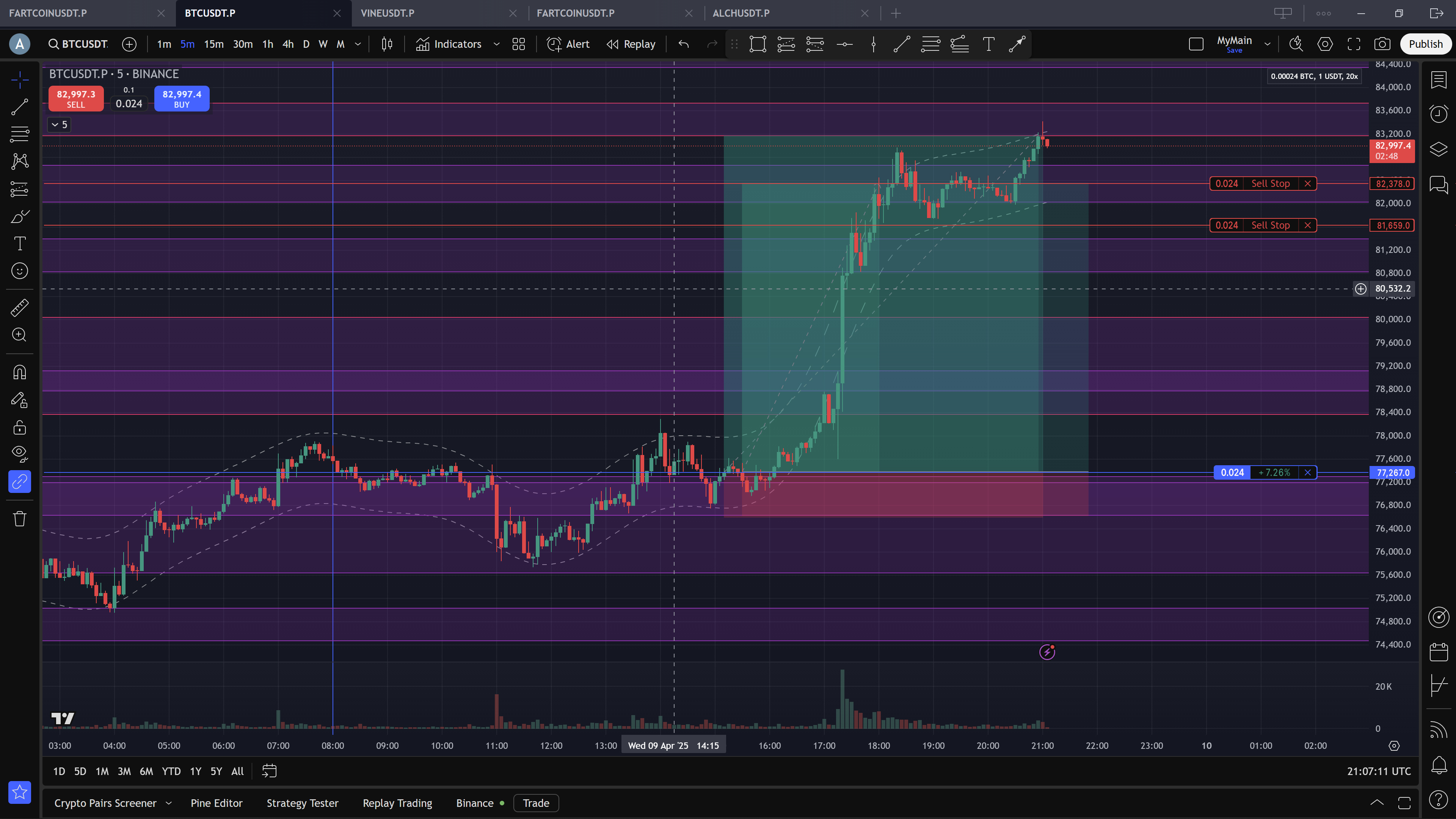Viewport: 1456px width, 819px height.
Task: Select the ruler measure tool
Action: (19, 308)
